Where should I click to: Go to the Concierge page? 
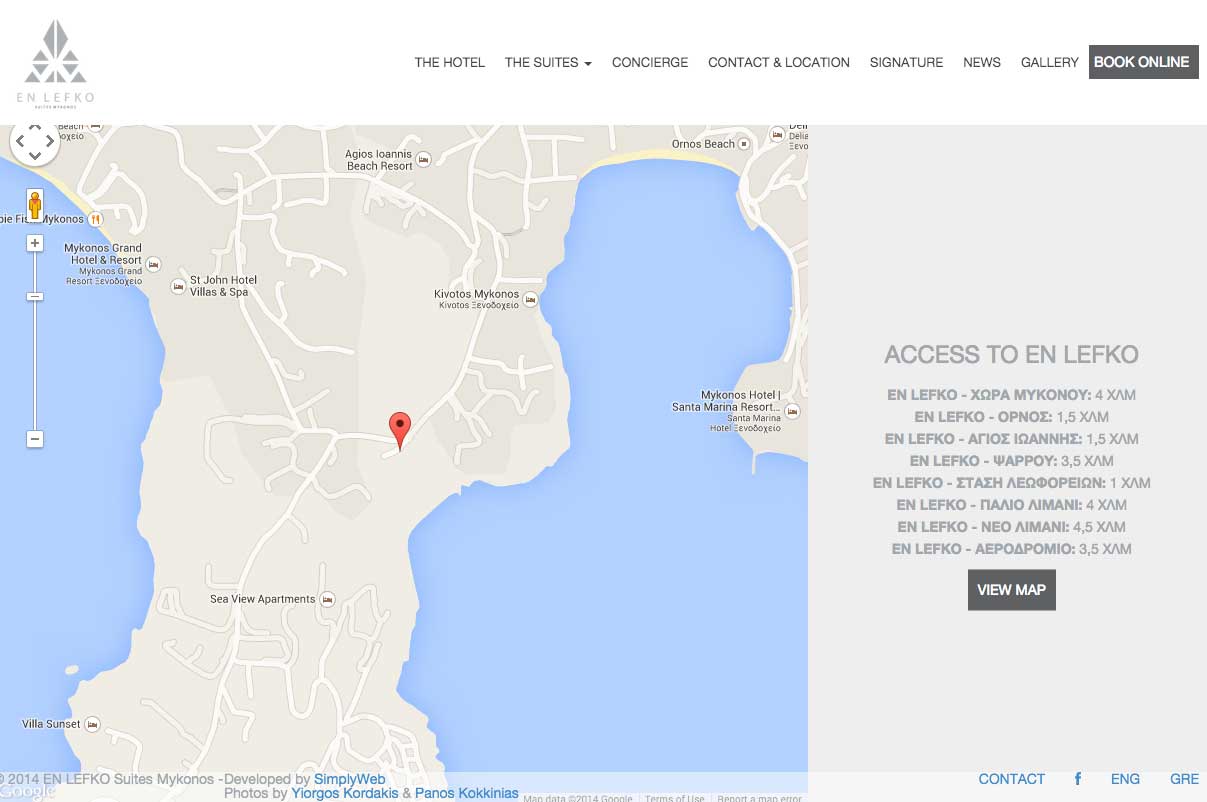(x=650, y=62)
